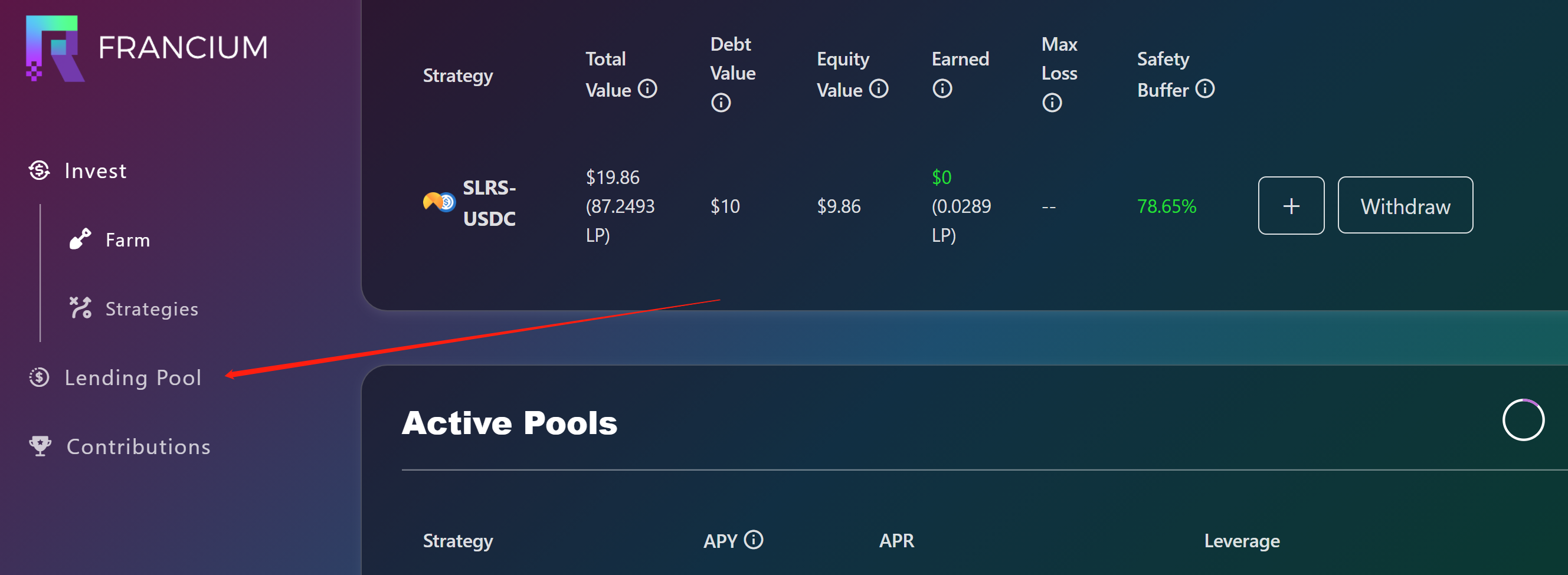This screenshot has height=575, width=1568.
Task: Click the SLRS-USDC token pair icon
Action: click(x=439, y=202)
